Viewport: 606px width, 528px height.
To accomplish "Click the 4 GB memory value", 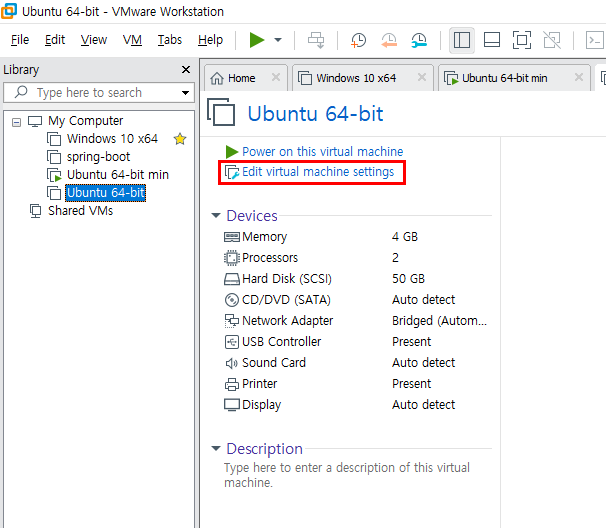I will (x=405, y=237).
